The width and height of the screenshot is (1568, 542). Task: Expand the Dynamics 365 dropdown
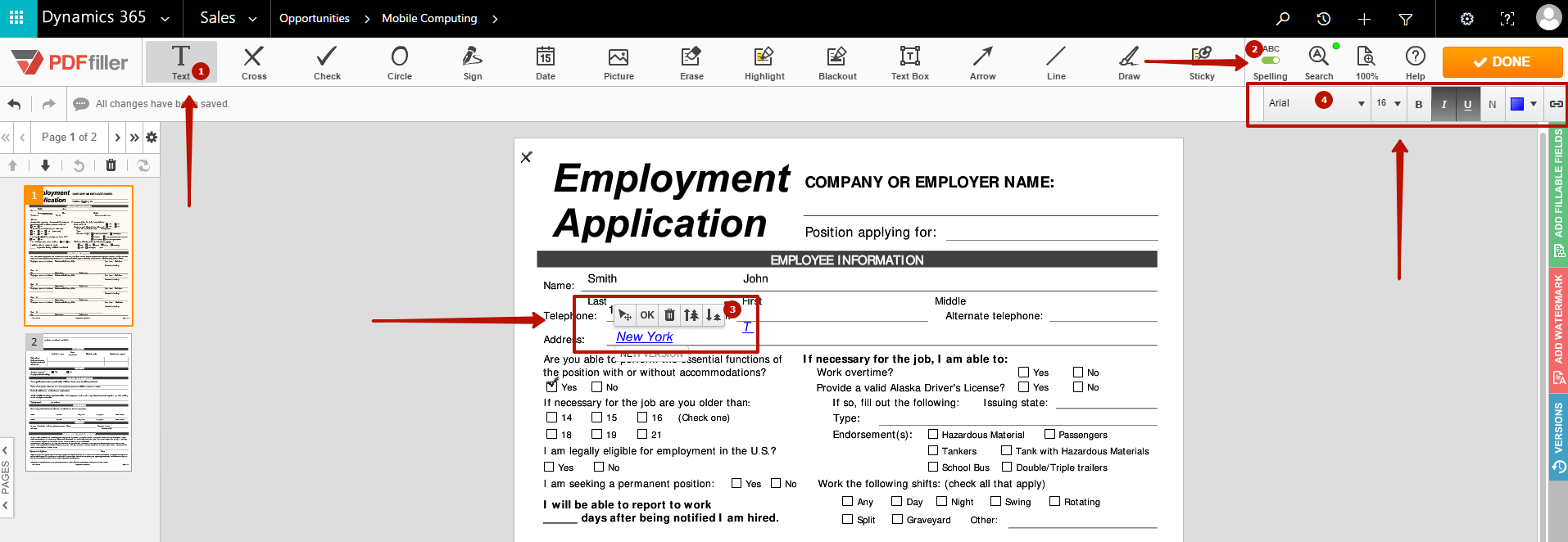click(x=165, y=19)
